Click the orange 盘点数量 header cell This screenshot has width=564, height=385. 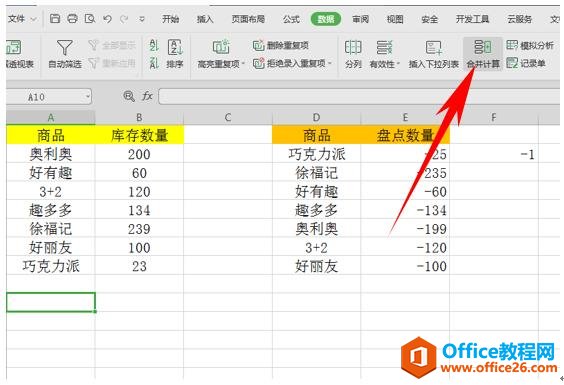tap(405, 135)
